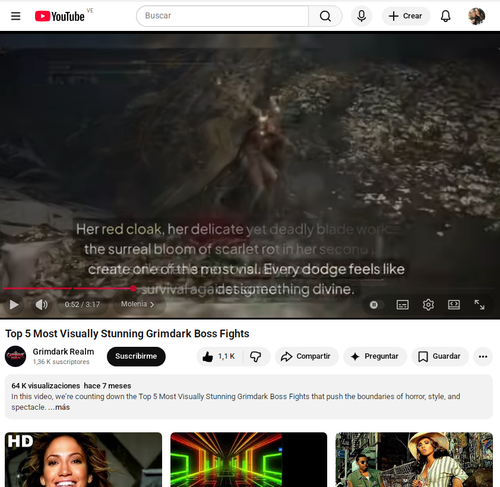Screen dimensions: 500x487
Task: Toggle subtitles on the player
Action: point(402,305)
